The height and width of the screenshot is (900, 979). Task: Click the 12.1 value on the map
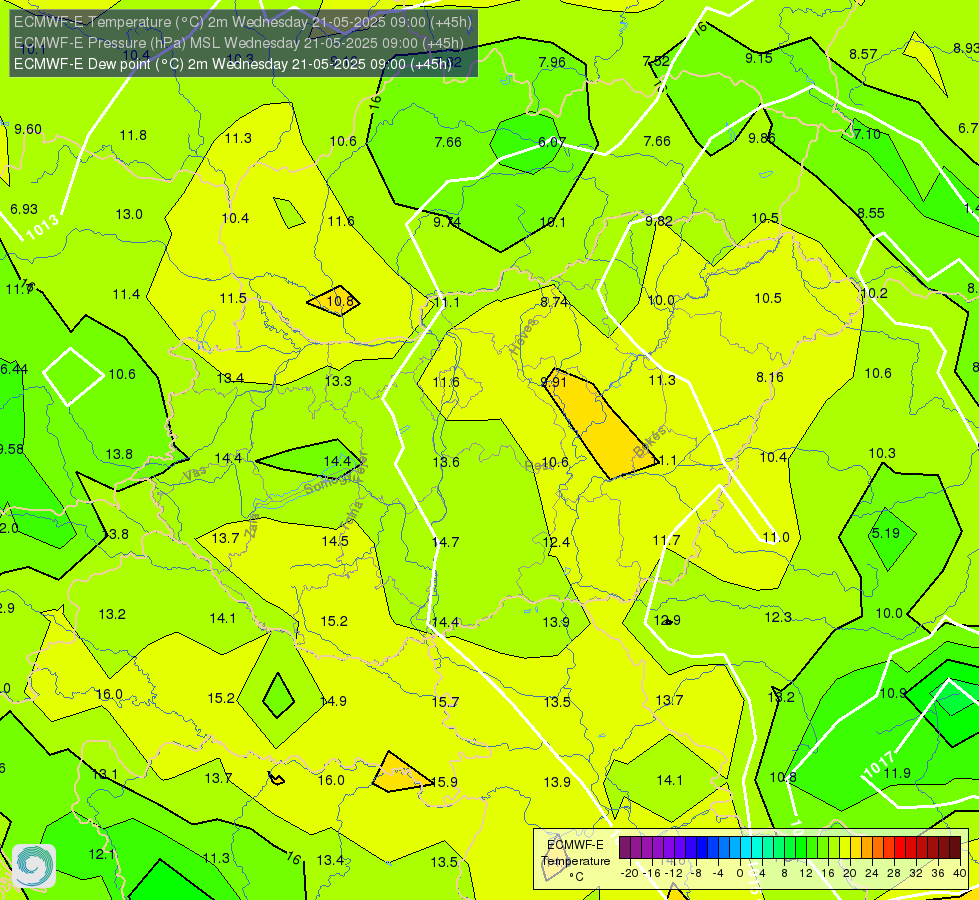click(x=102, y=854)
